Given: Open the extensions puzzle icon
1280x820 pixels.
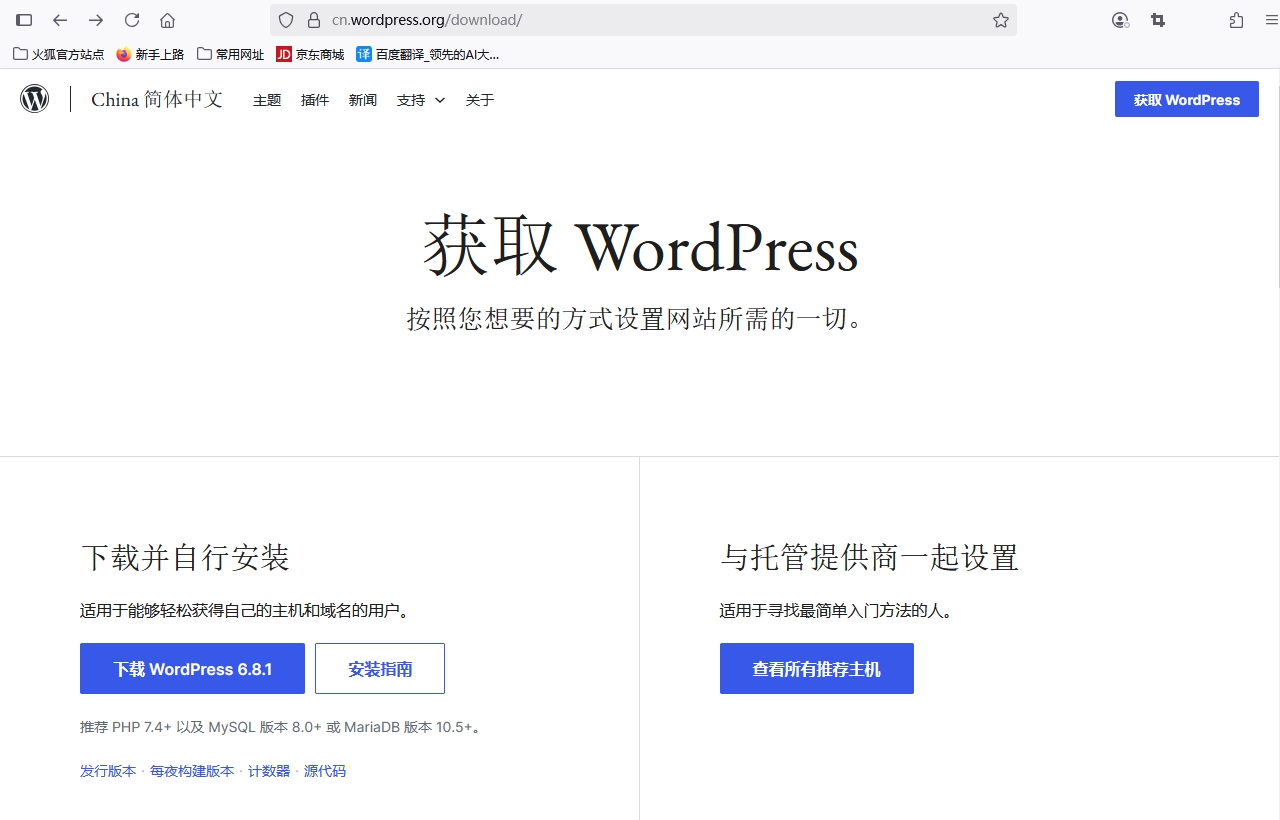Looking at the screenshot, I should (1236, 20).
